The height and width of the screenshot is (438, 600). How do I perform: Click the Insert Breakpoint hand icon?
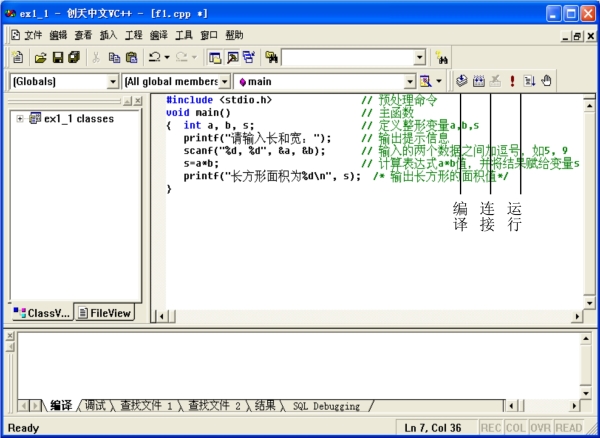coord(546,81)
